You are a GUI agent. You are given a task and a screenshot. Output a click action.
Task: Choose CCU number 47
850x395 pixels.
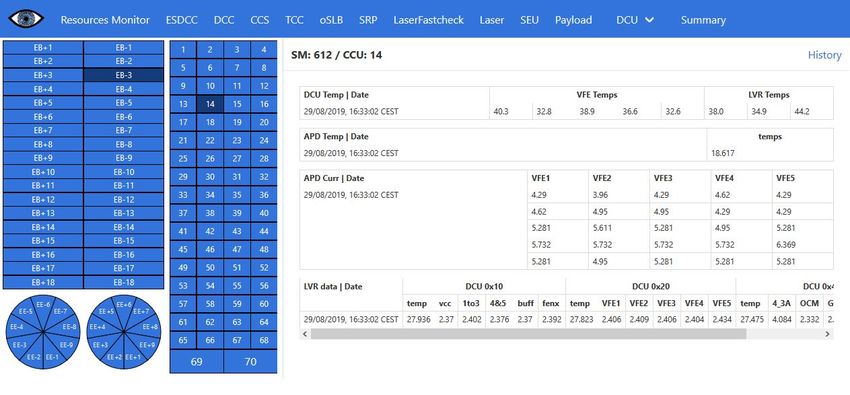(237, 249)
